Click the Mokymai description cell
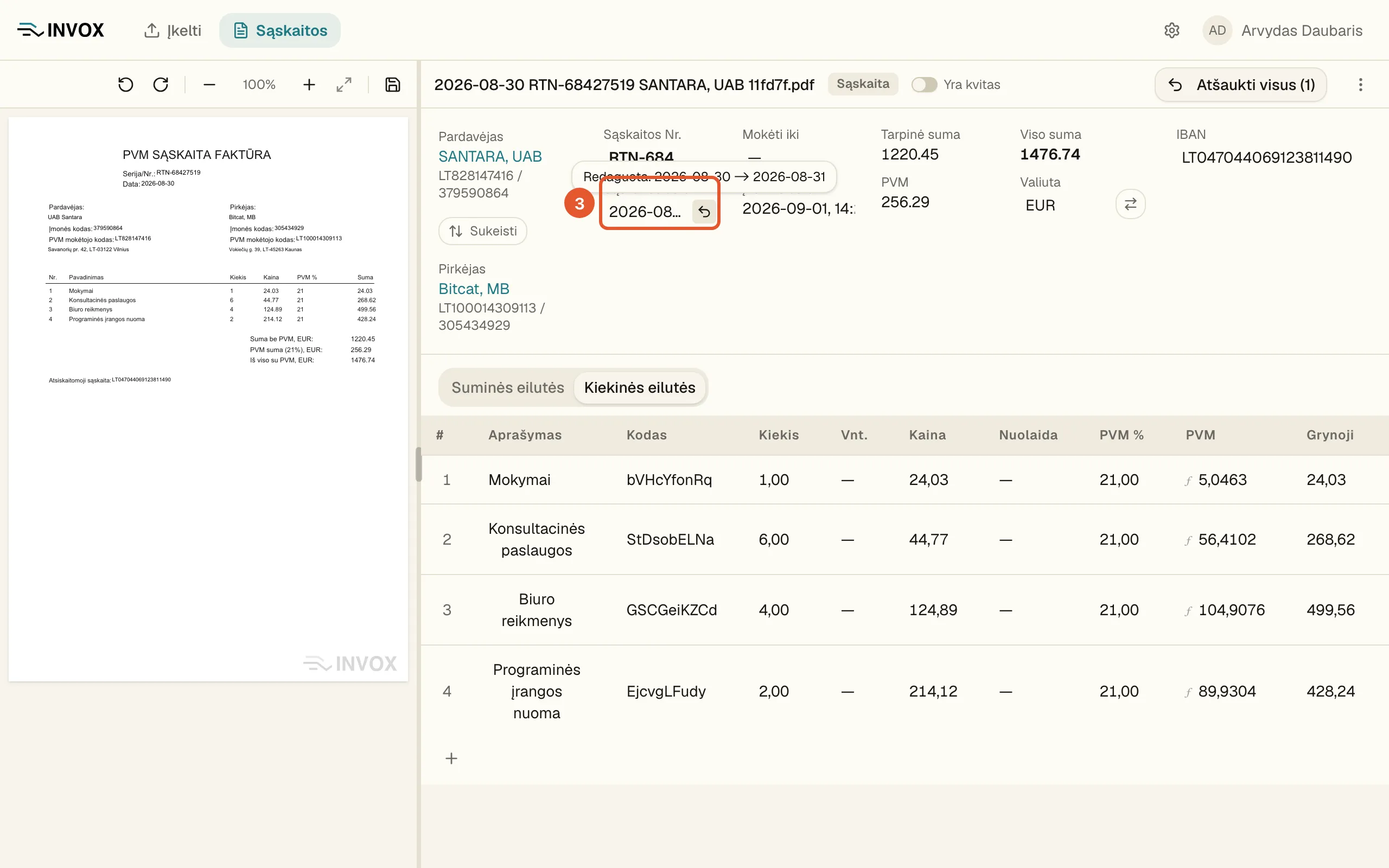1389x868 pixels. pos(519,480)
